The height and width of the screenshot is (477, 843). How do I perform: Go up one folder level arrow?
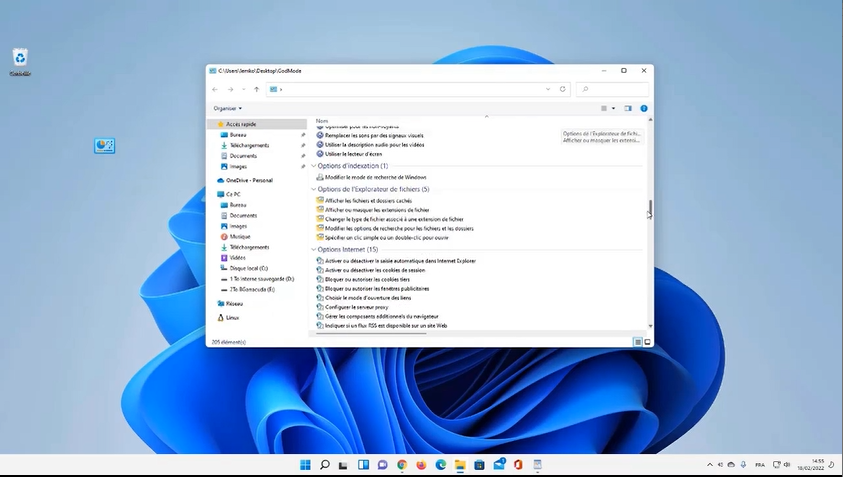coord(256,89)
